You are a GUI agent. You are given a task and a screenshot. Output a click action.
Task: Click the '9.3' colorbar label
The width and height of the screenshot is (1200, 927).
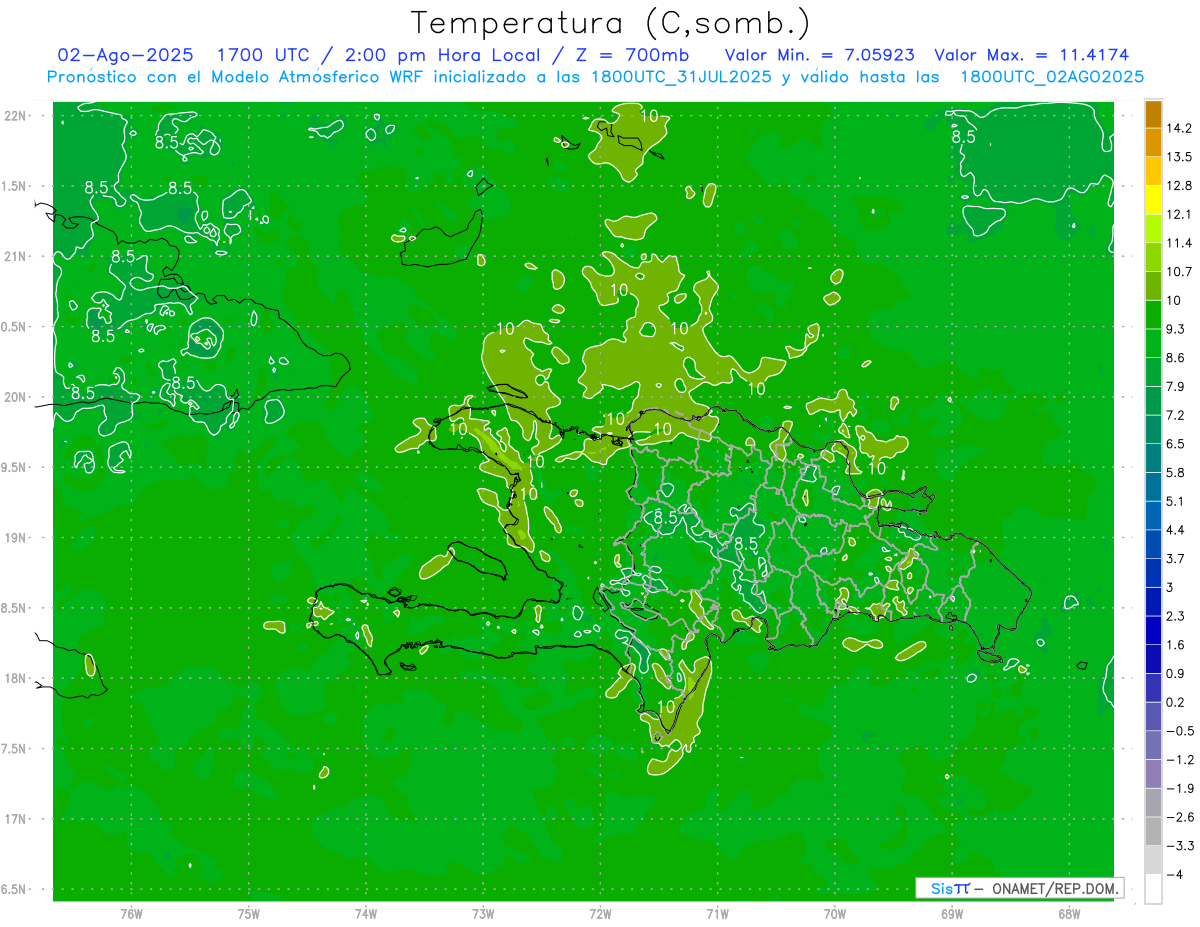point(1177,329)
